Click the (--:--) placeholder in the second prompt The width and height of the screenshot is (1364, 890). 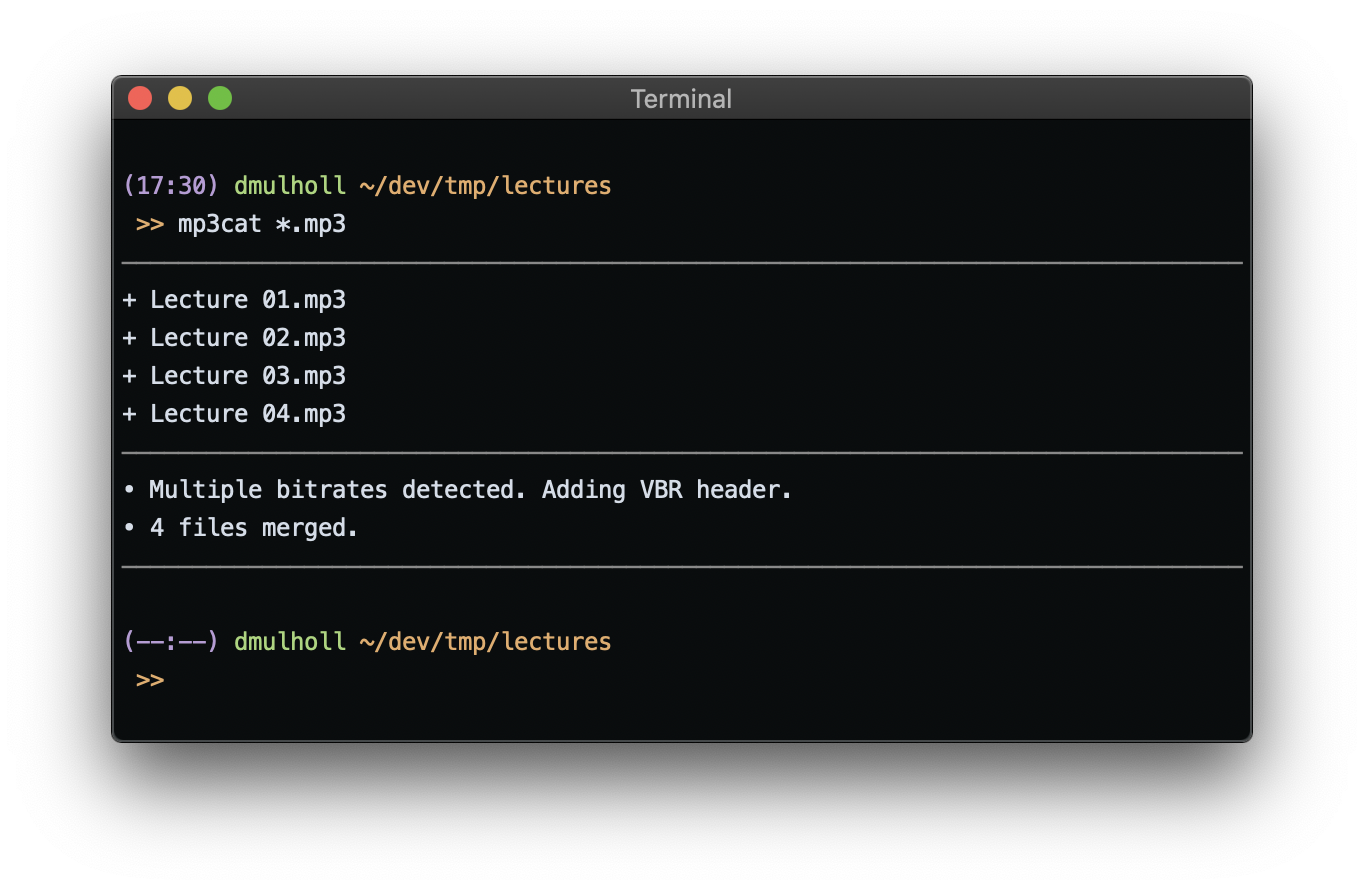click(170, 642)
